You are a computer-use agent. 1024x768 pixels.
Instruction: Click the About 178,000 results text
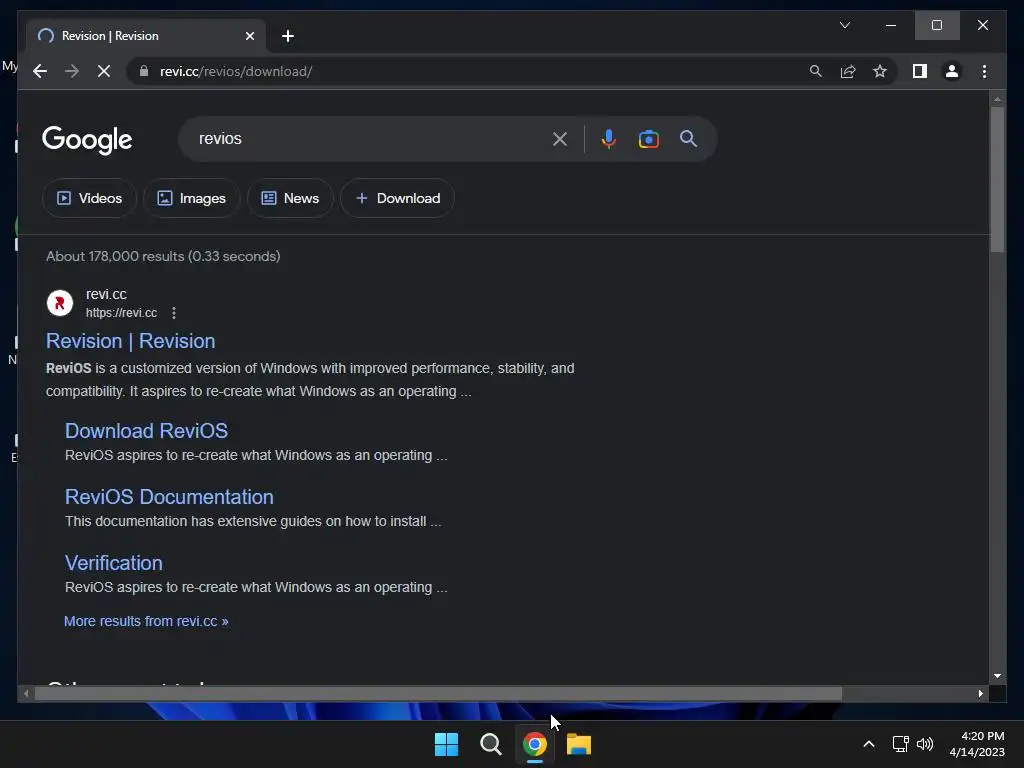pyautogui.click(x=163, y=256)
